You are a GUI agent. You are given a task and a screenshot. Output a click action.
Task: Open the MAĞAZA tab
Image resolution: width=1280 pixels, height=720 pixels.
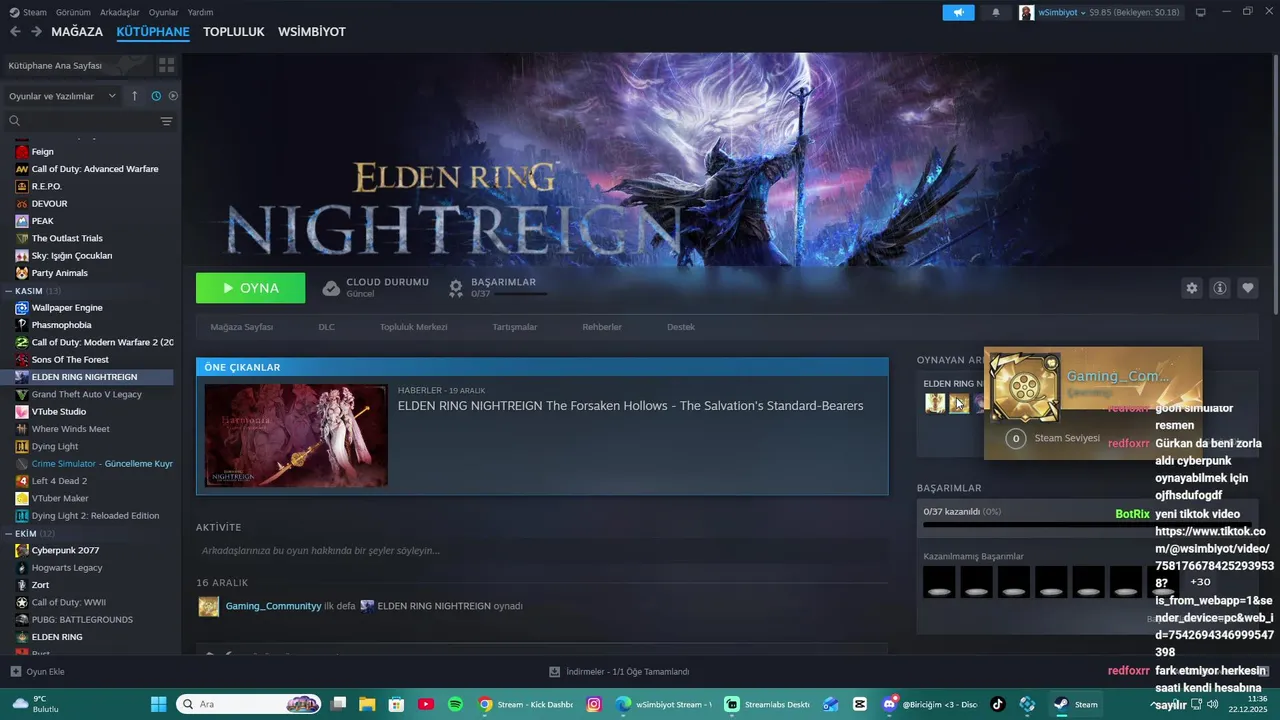pyautogui.click(x=77, y=32)
